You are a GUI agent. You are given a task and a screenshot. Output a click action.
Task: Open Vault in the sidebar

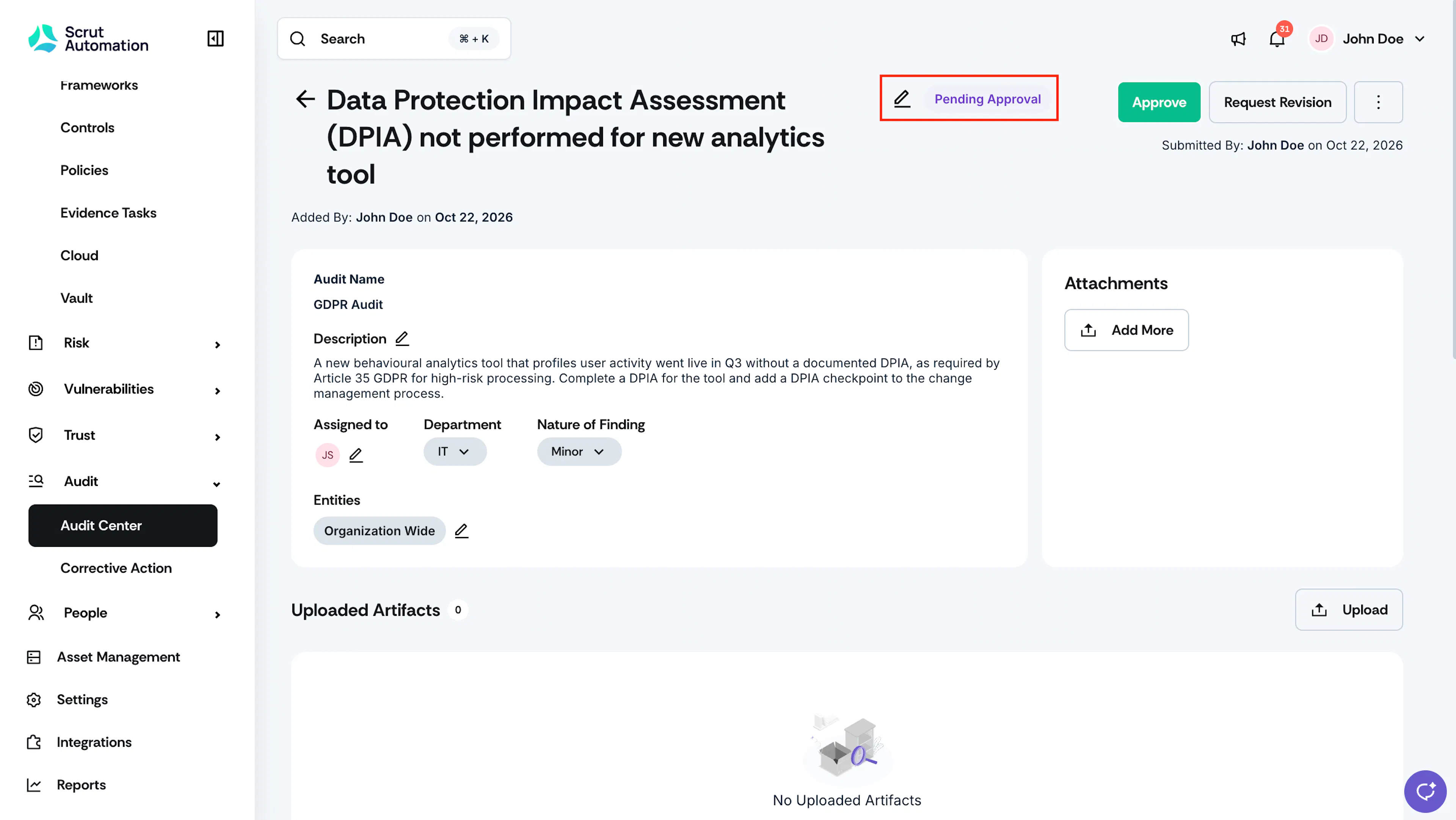pyautogui.click(x=76, y=298)
